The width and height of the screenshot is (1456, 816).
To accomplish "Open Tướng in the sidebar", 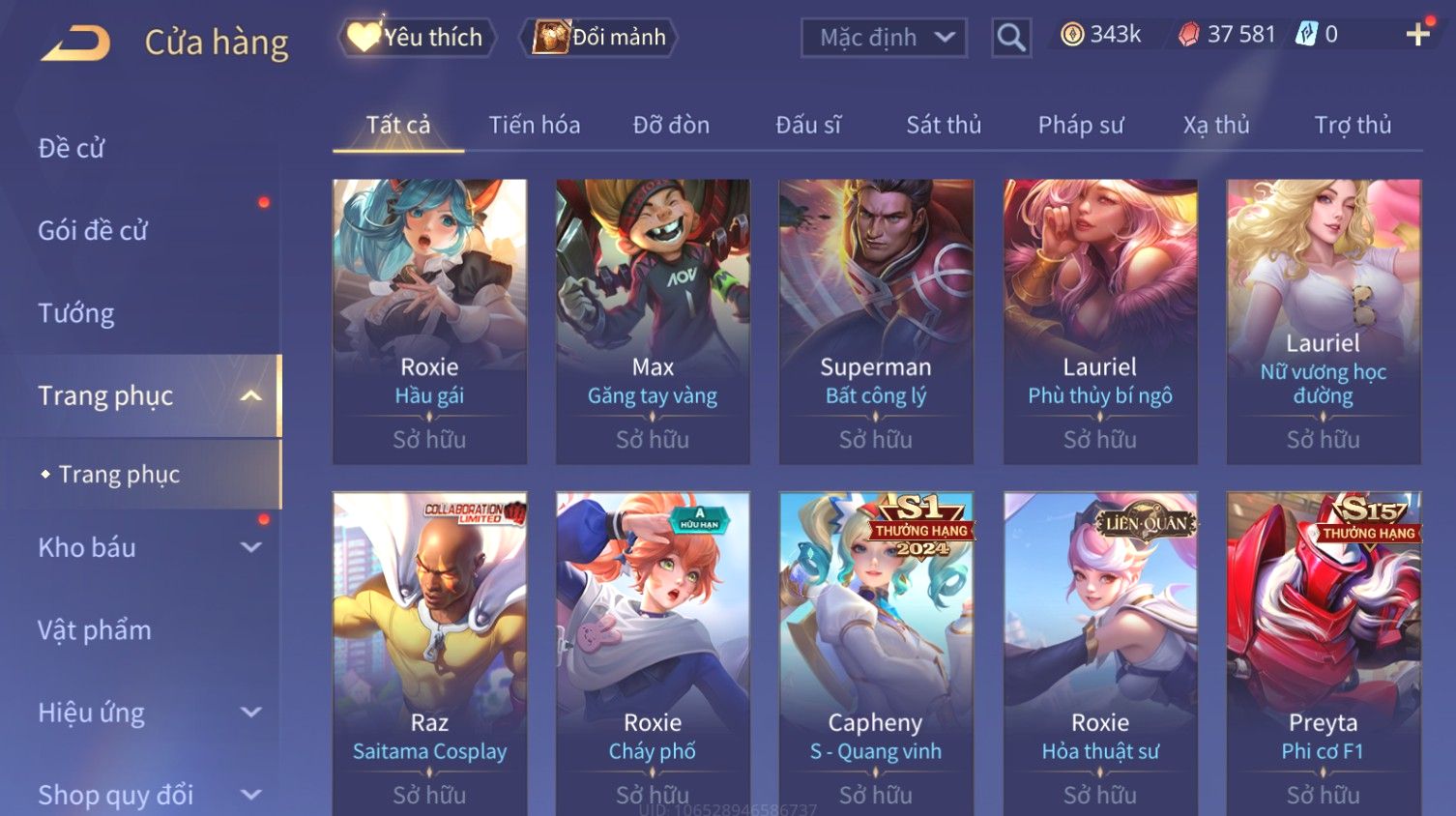I will (76, 313).
